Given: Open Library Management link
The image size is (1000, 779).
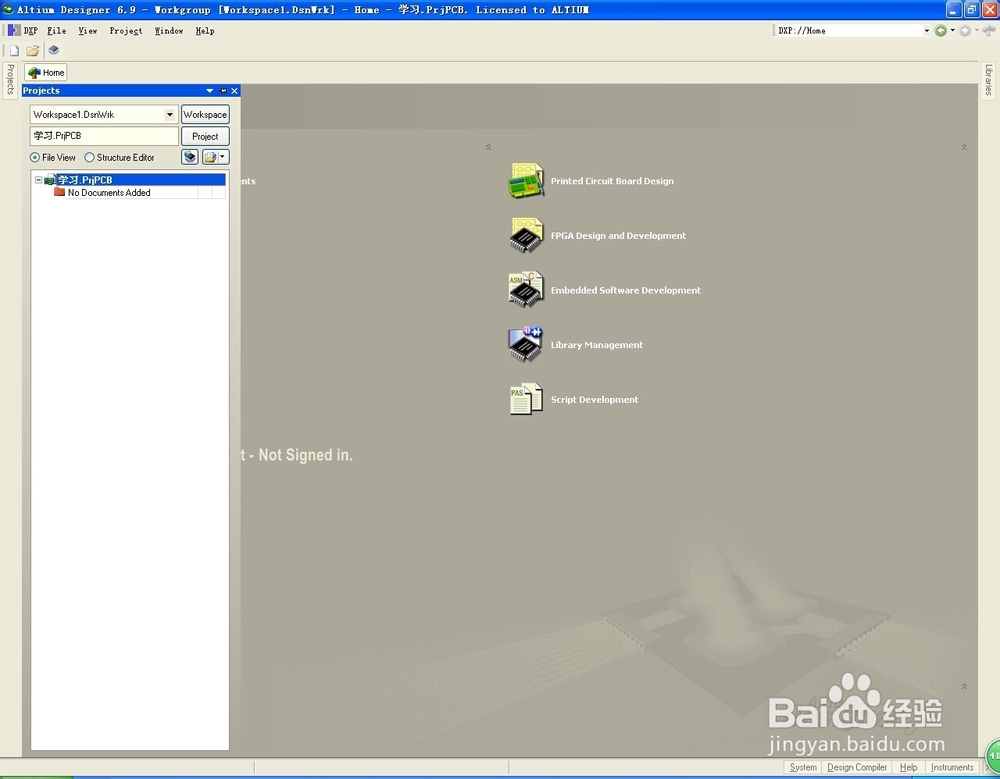Looking at the screenshot, I should tap(596, 345).
